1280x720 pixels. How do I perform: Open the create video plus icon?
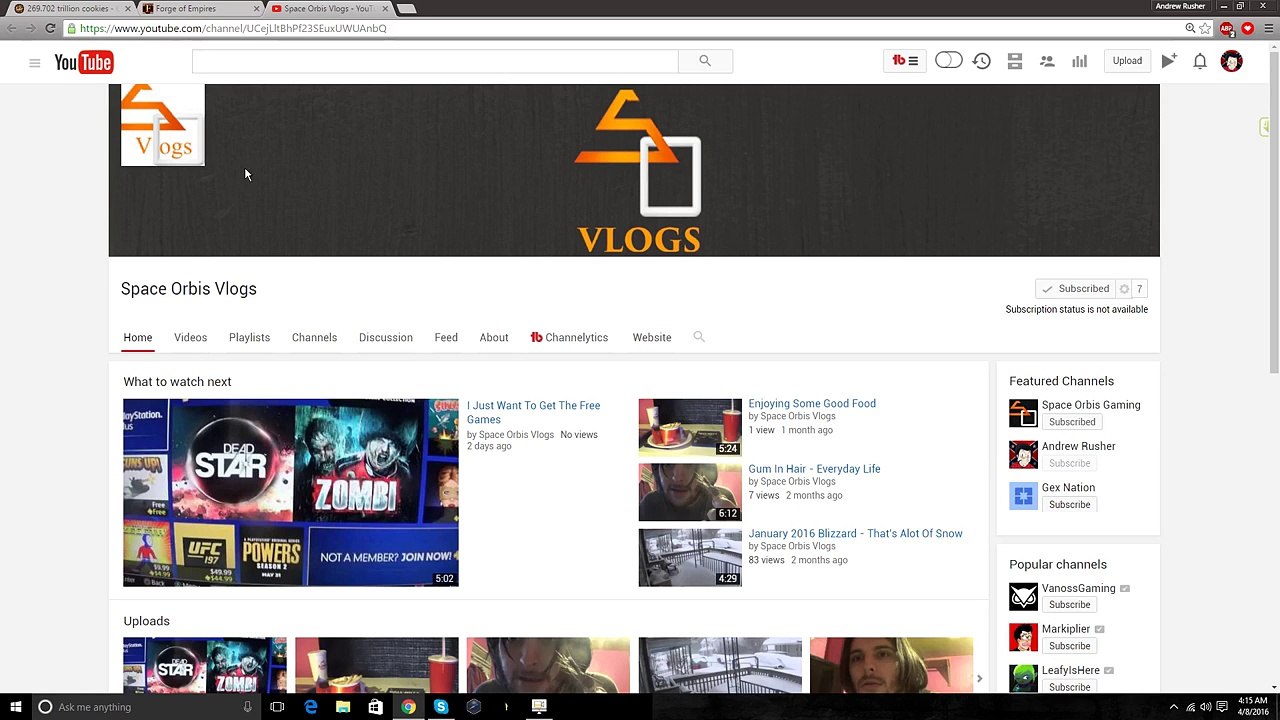(1169, 61)
